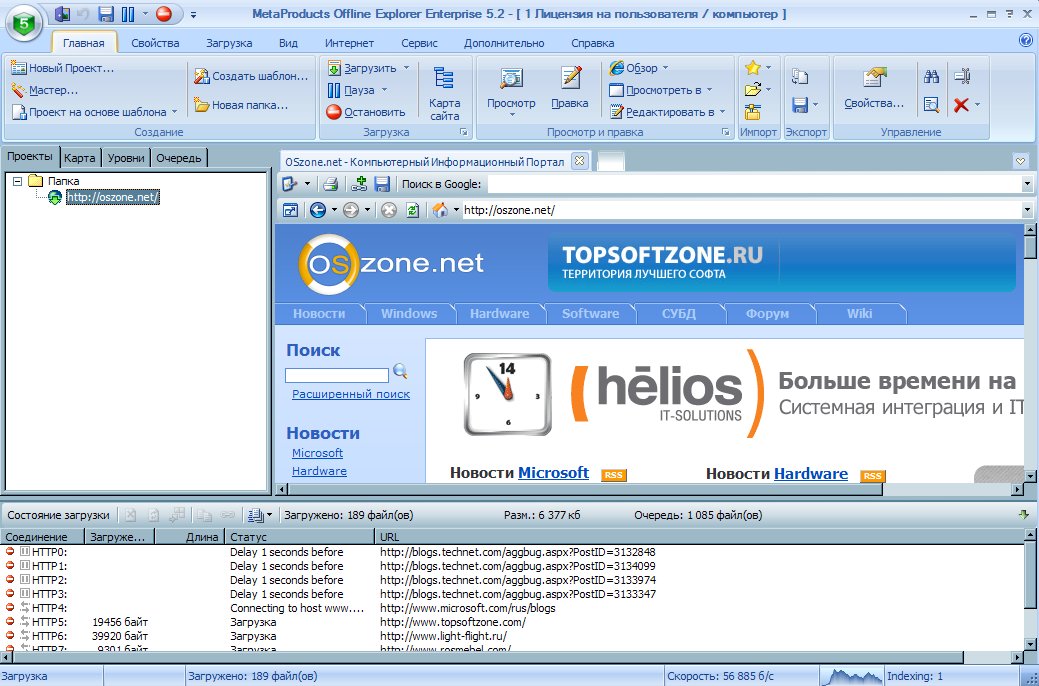
Task: Click the printer icon in browser toolbar
Action: coord(331,184)
